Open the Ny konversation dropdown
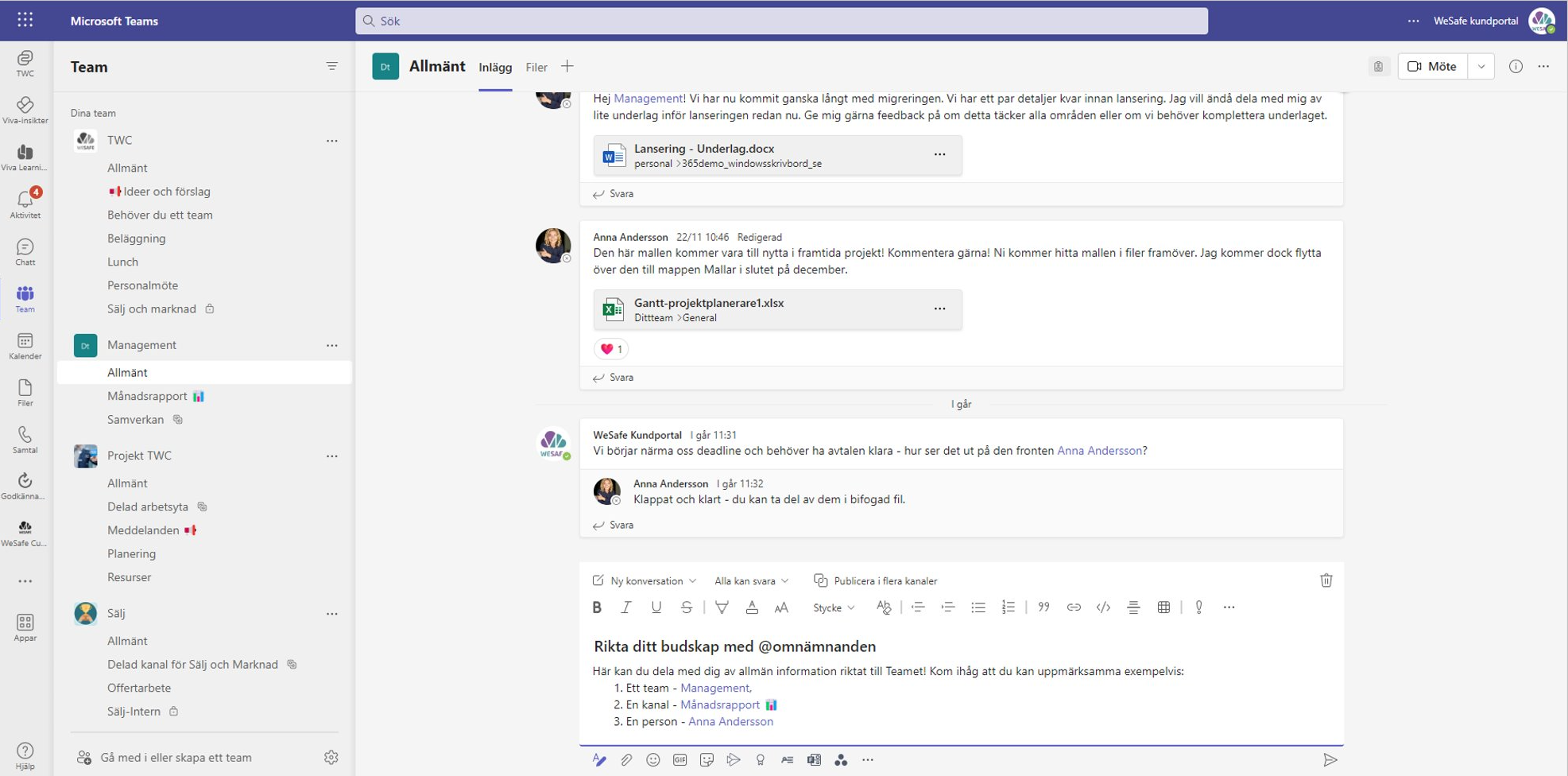This screenshot has width=1568, height=776. click(x=645, y=581)
